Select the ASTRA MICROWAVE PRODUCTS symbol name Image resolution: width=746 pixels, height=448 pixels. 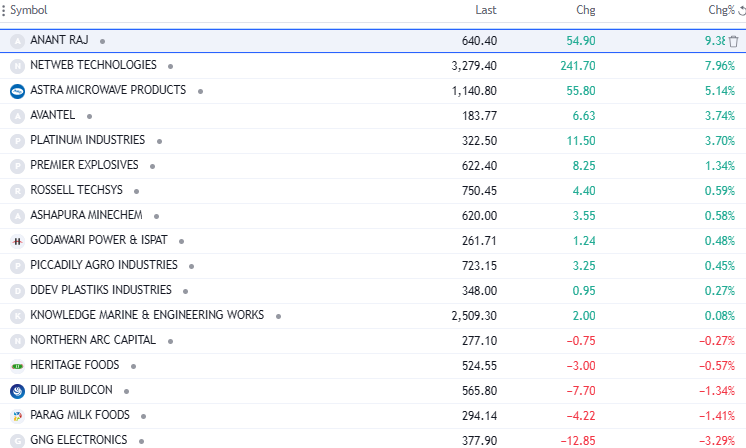click(108, 90)
